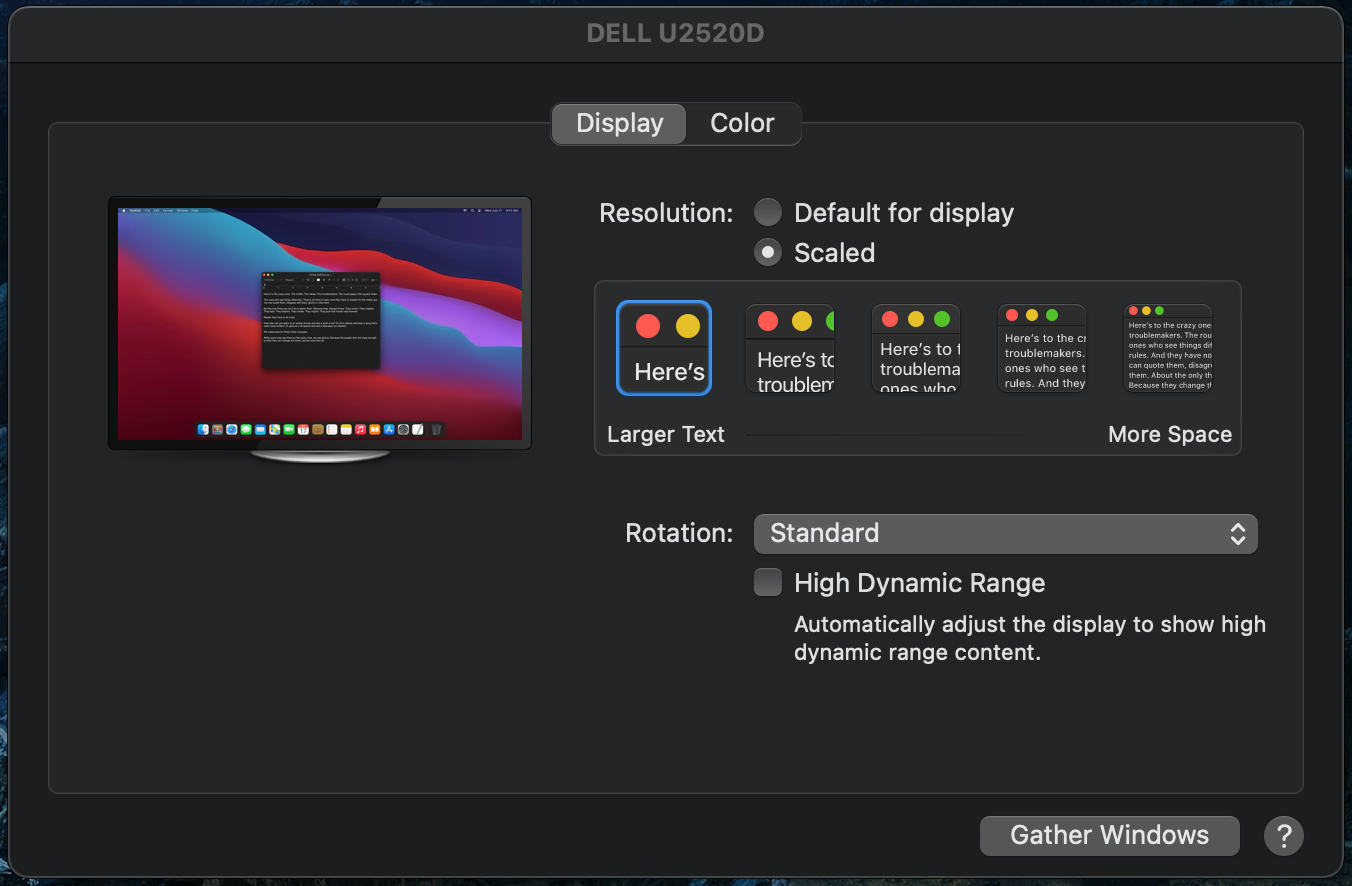Open the Rotation dropdown menu

tap(1005, 533)
